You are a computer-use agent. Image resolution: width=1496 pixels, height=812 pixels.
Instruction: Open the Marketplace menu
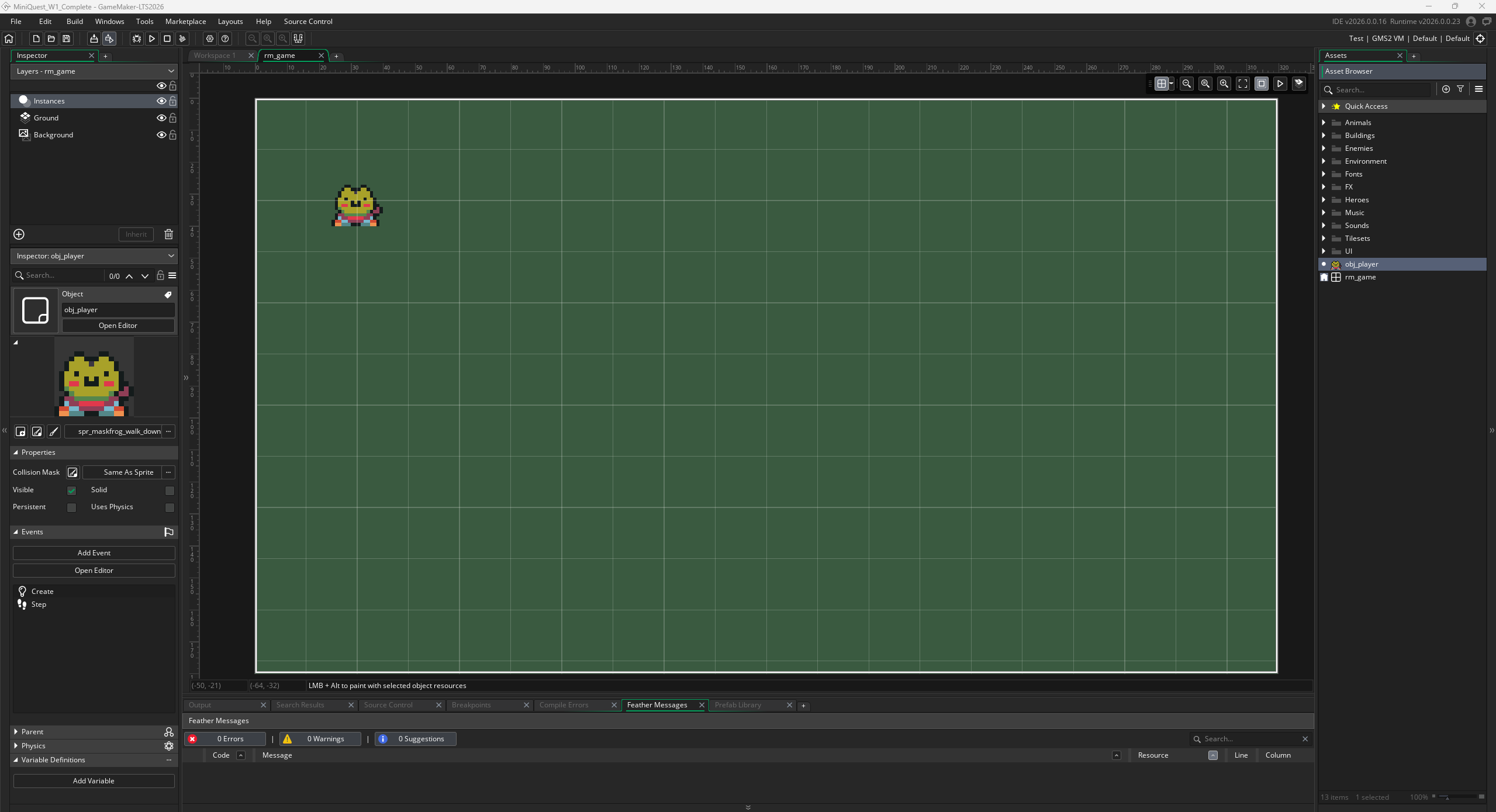click(x=185, y=22)
